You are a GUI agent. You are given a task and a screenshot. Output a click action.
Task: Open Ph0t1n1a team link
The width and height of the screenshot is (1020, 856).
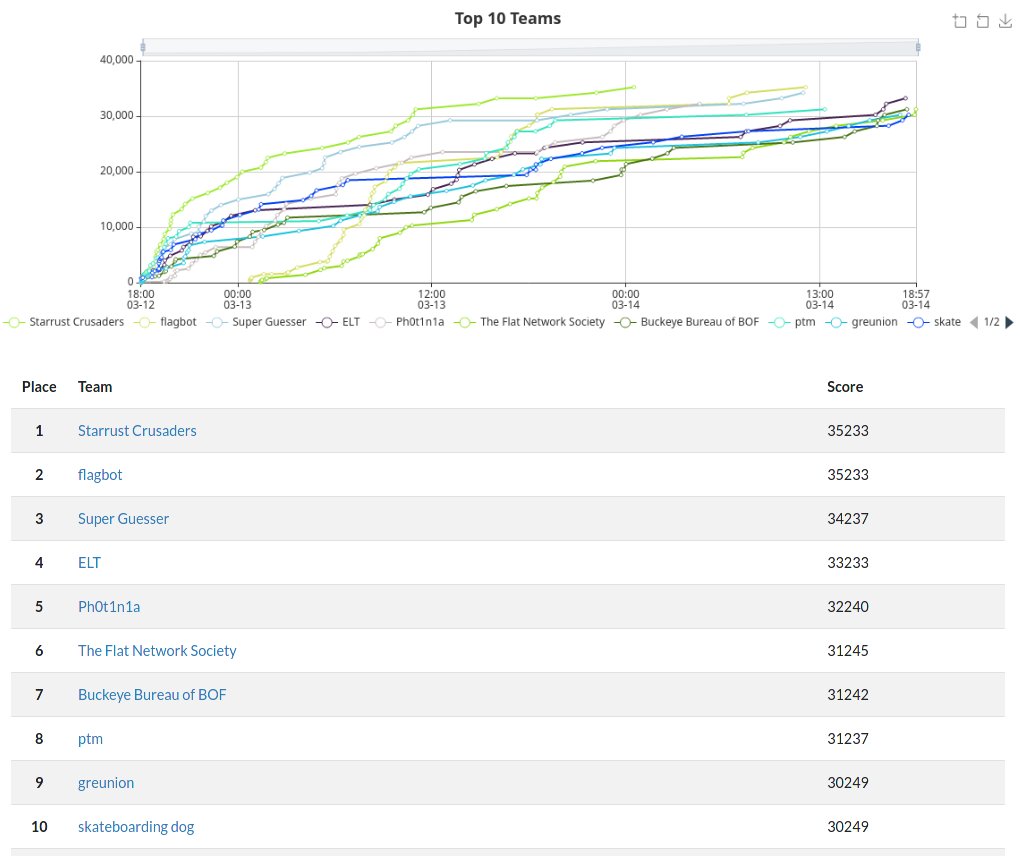coord(109,607)
